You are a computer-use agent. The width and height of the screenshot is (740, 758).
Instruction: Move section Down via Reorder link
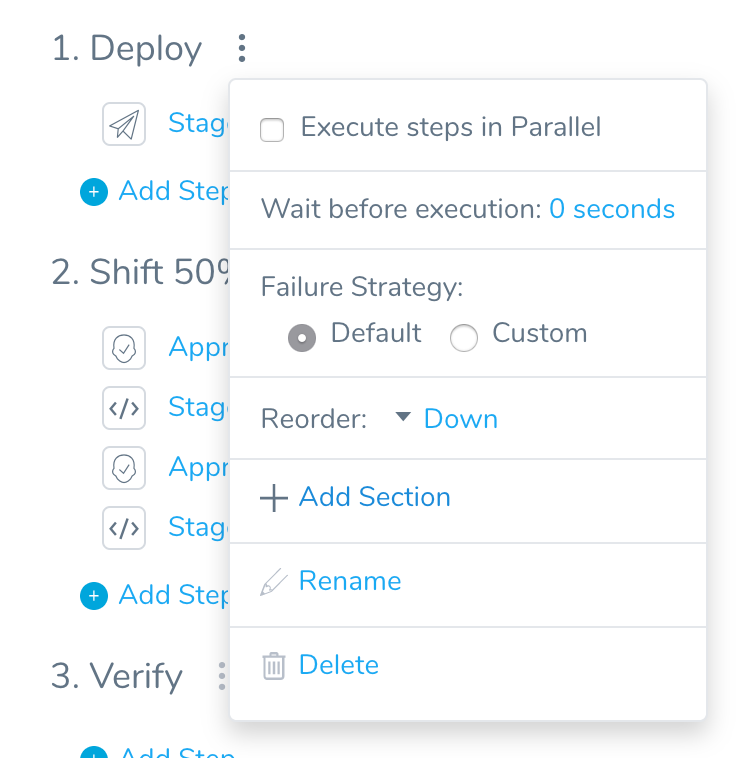coord(461,419)
